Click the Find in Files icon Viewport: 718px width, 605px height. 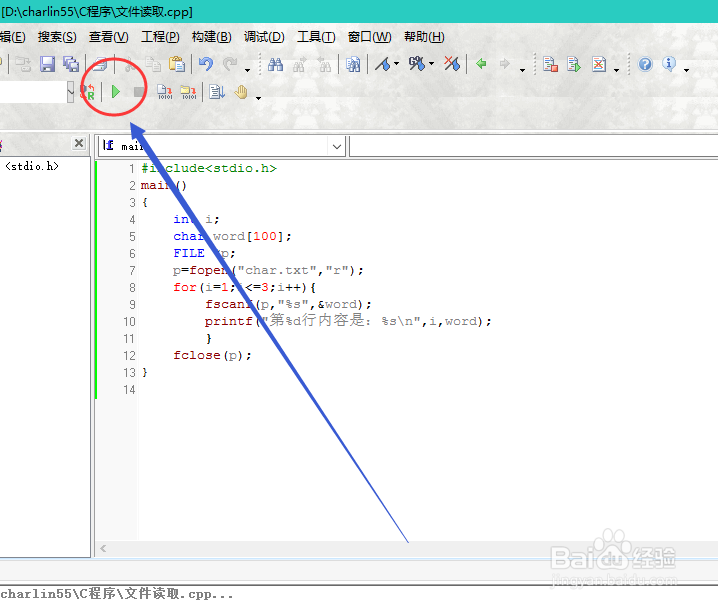pyautogui.click(x=353, y=64)
